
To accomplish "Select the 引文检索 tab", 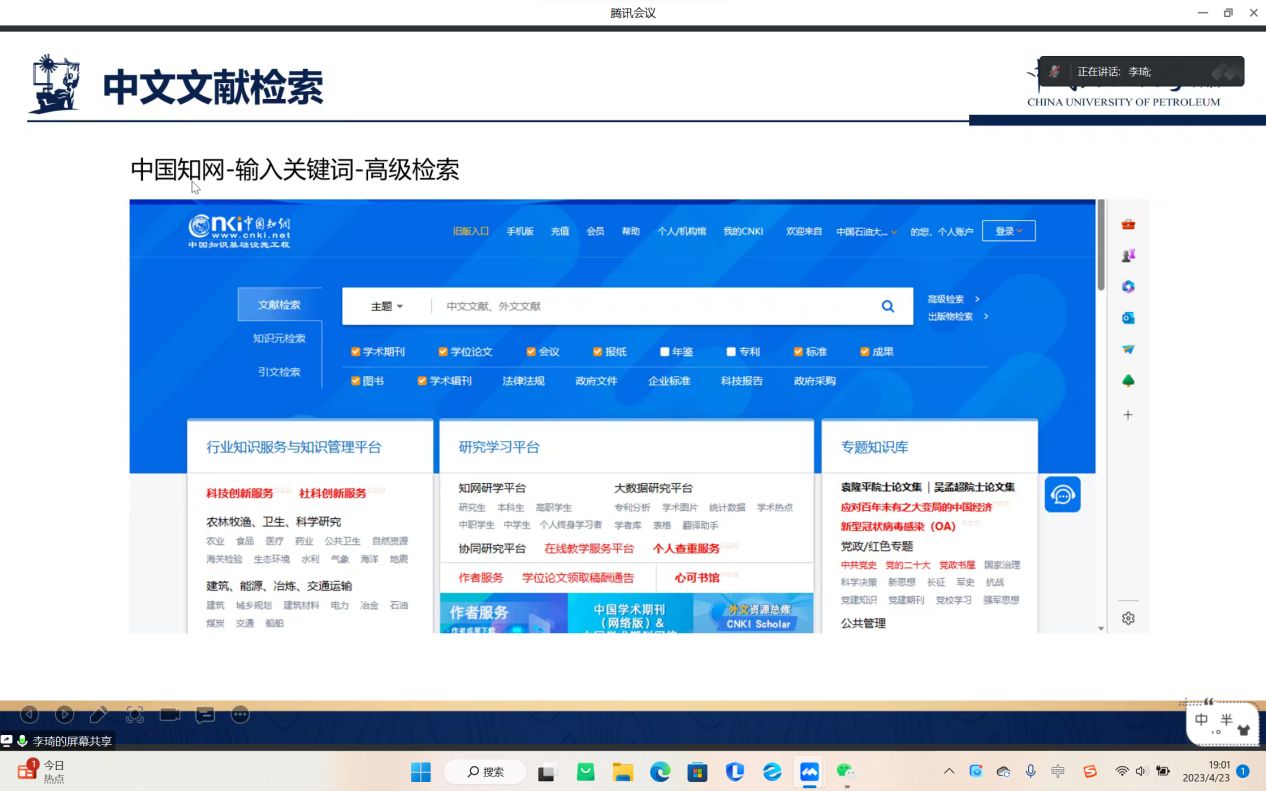I will tap(279, 372).
